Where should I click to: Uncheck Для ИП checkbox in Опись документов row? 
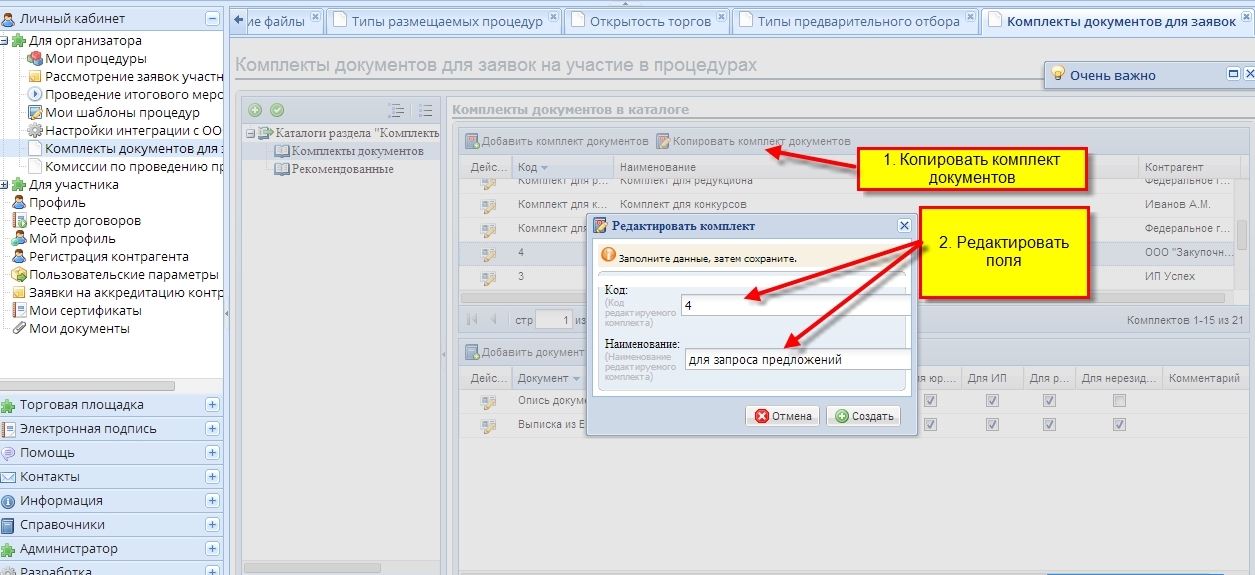tap(992, 401)
